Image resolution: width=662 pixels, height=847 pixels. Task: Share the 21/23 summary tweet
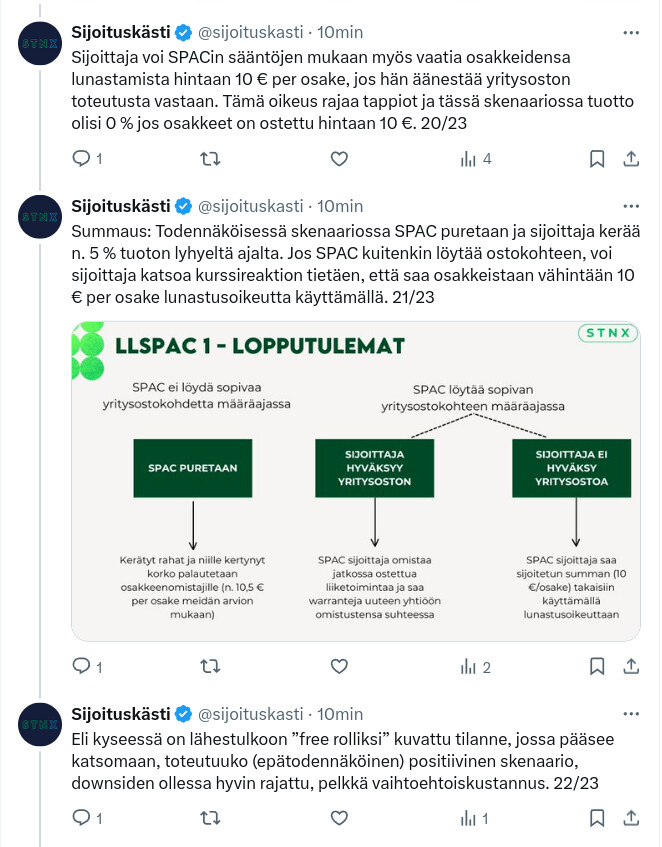coord(631,666)
